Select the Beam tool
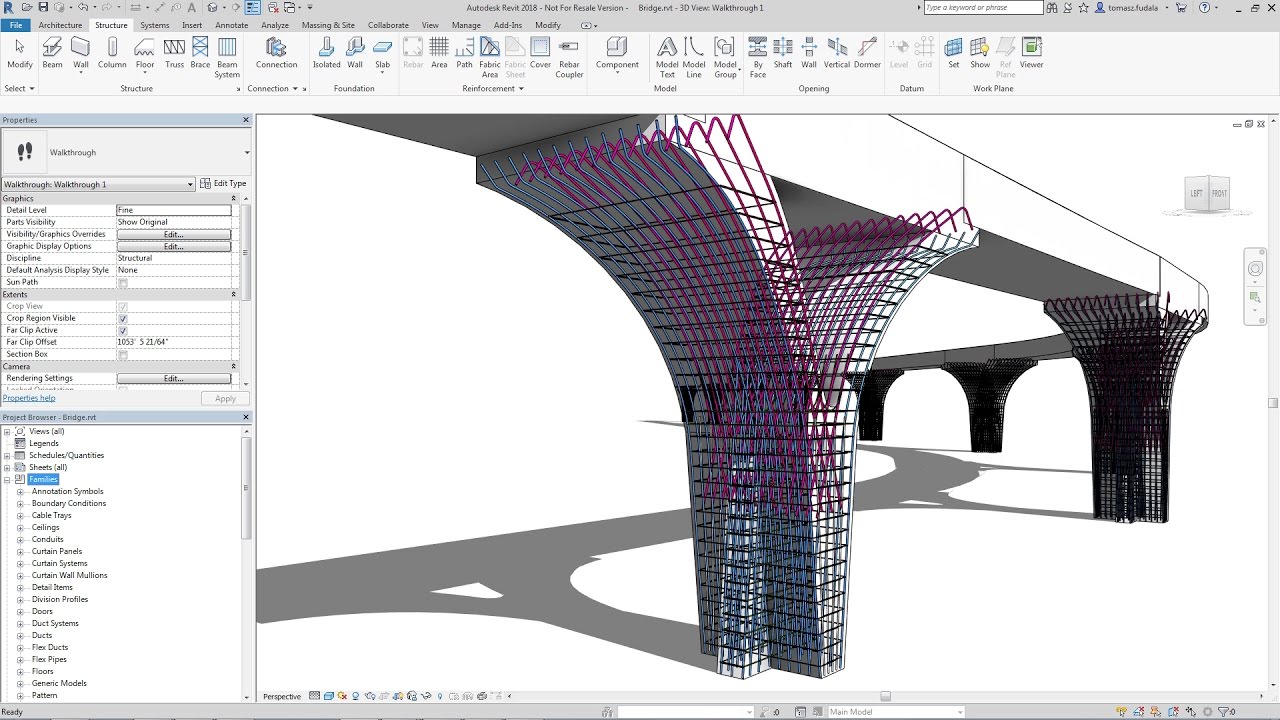 (x=51, y=54)
